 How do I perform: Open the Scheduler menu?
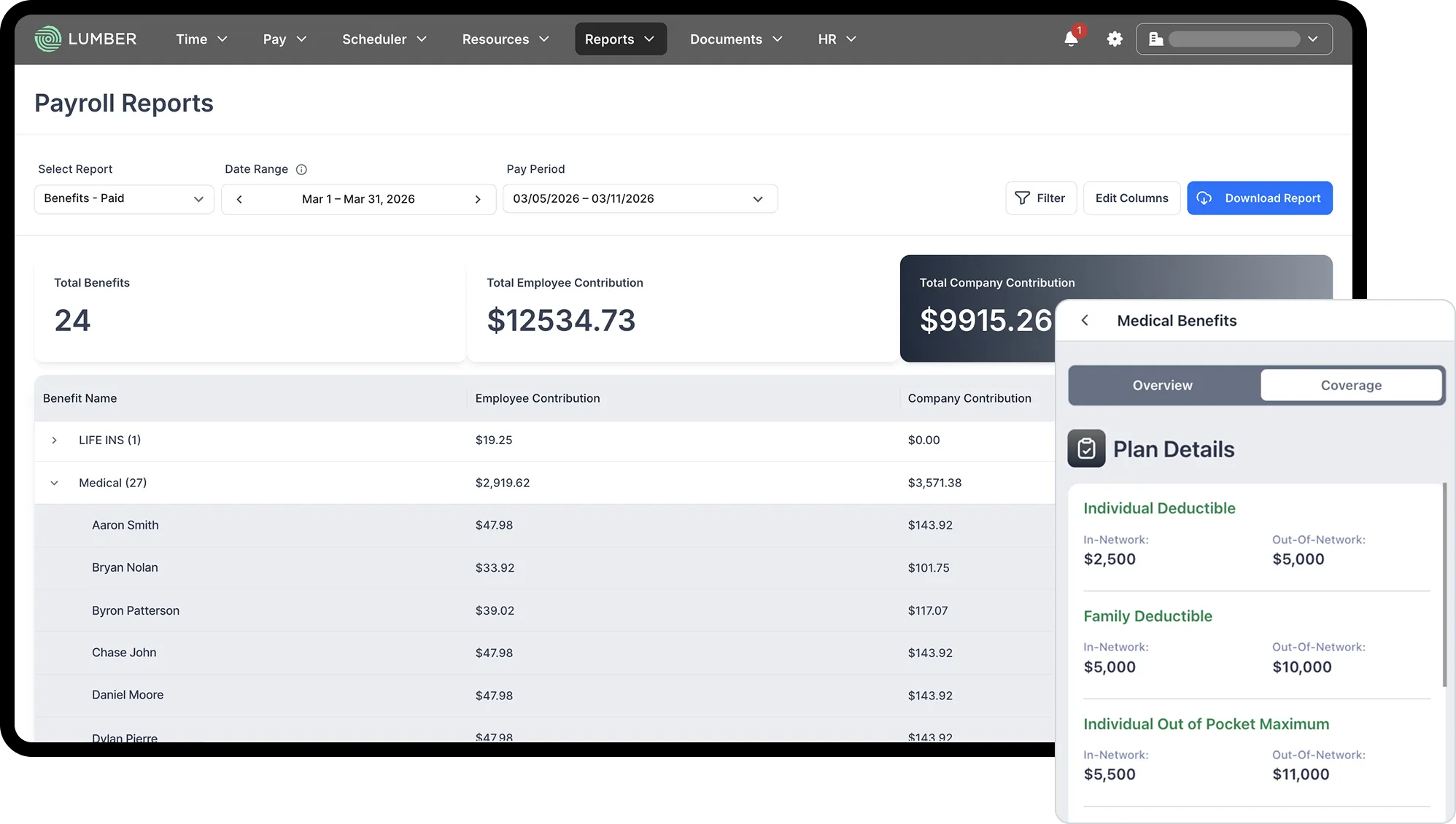384,39
